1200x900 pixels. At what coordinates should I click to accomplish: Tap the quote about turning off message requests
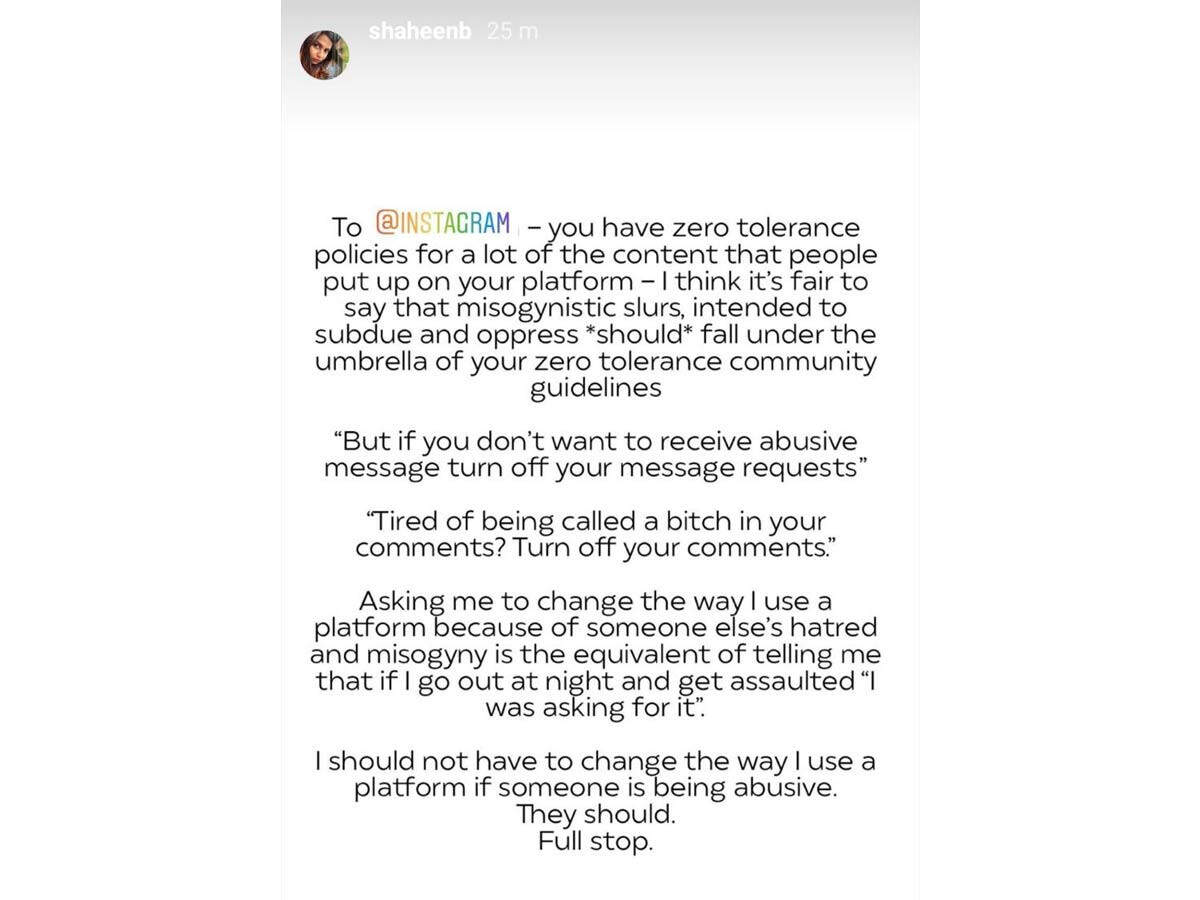click(595, 454)
